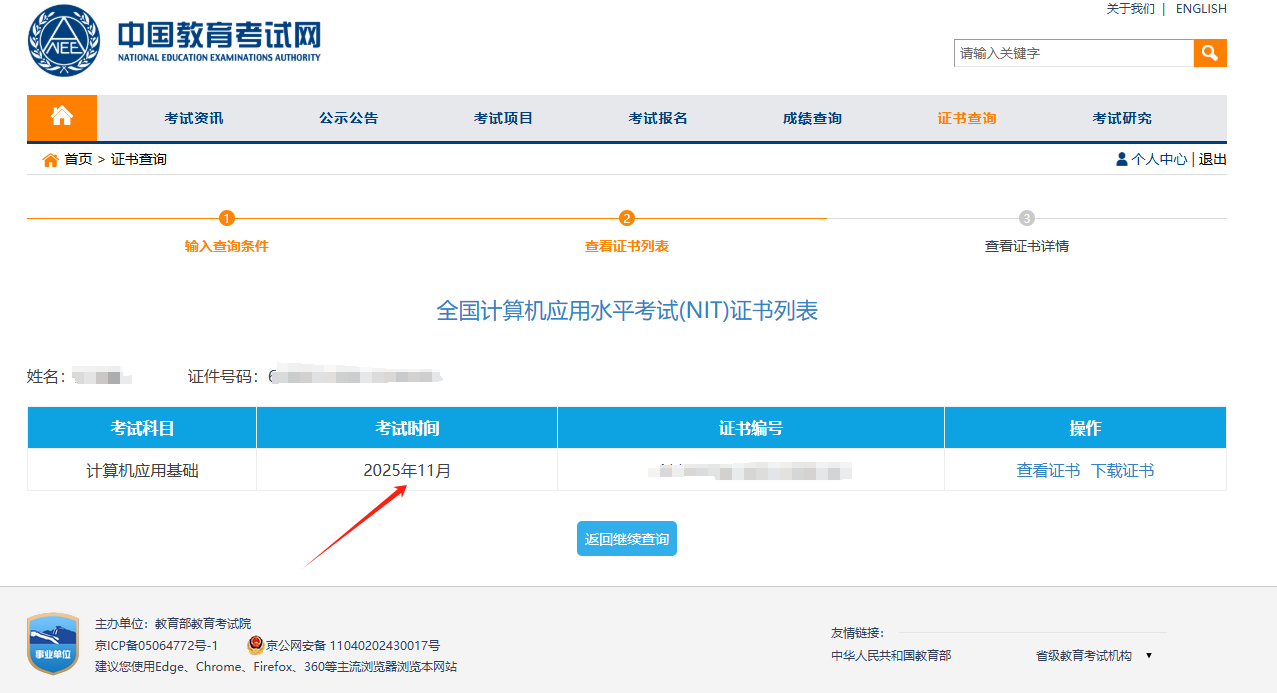Open the 考试报名 menu item
Viewport: 1277px width, 693px height.
pyautogui.click(x=658, y=118)
